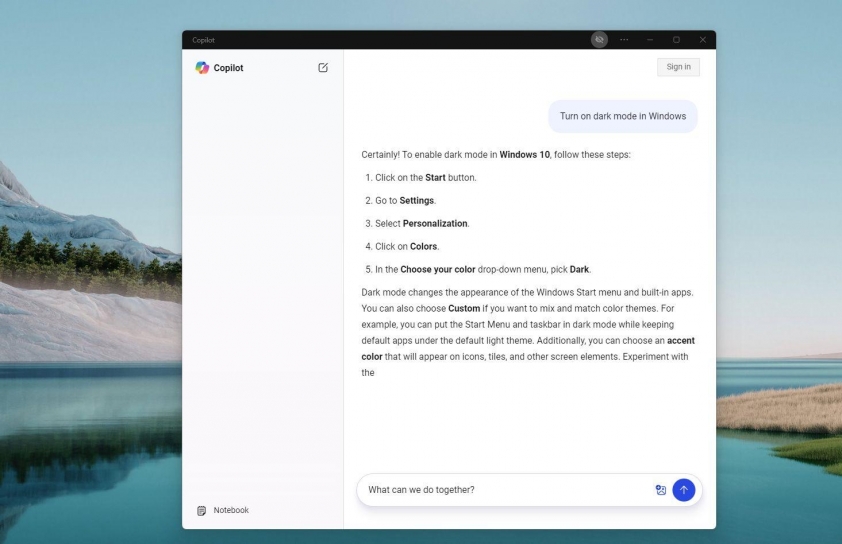Viewport: 842px width, 544px height.
Task: Minimize the Copilot window
Action: (x=651, y=40)
